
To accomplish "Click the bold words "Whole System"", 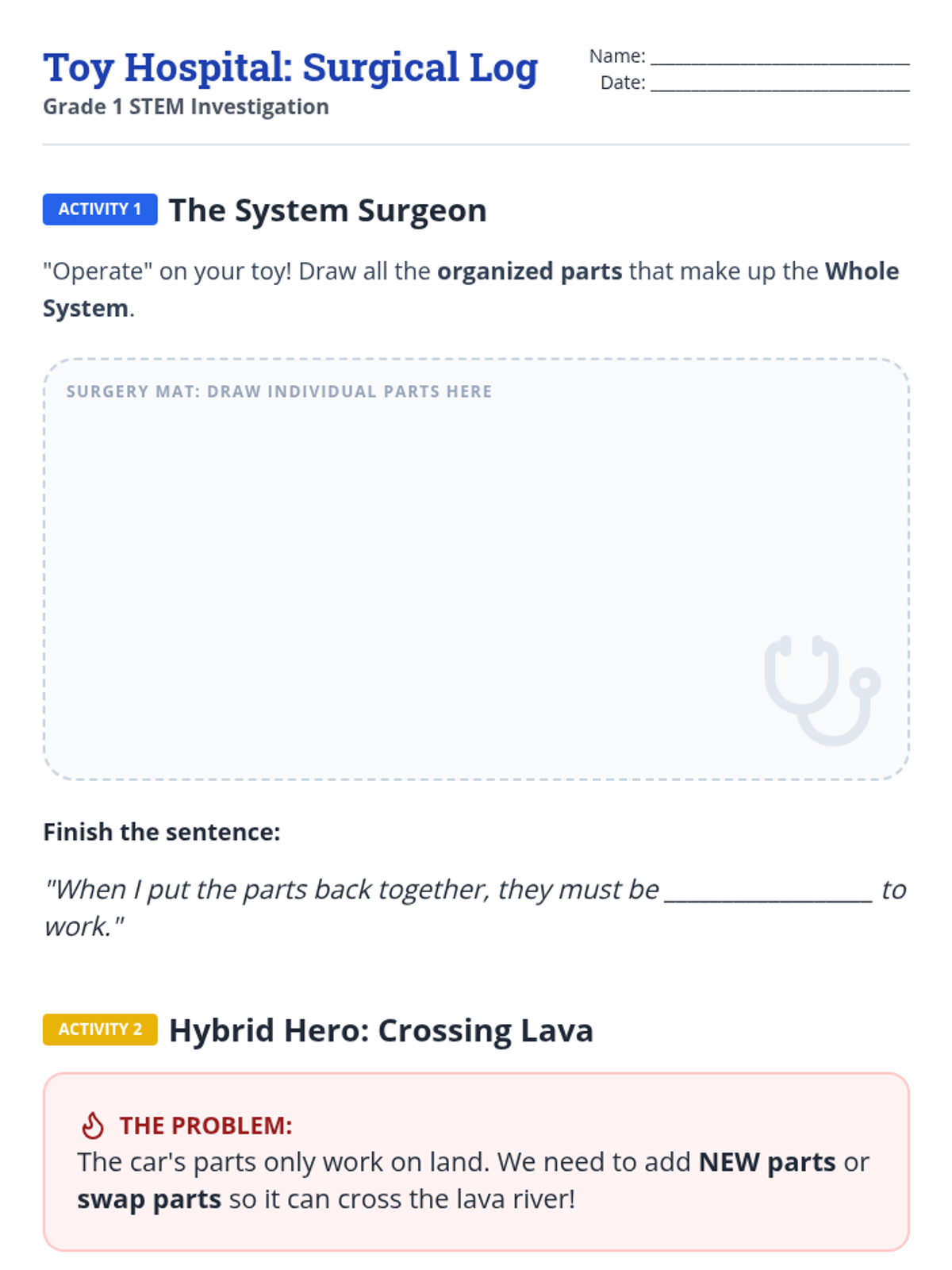I will (x=862, y=271).
